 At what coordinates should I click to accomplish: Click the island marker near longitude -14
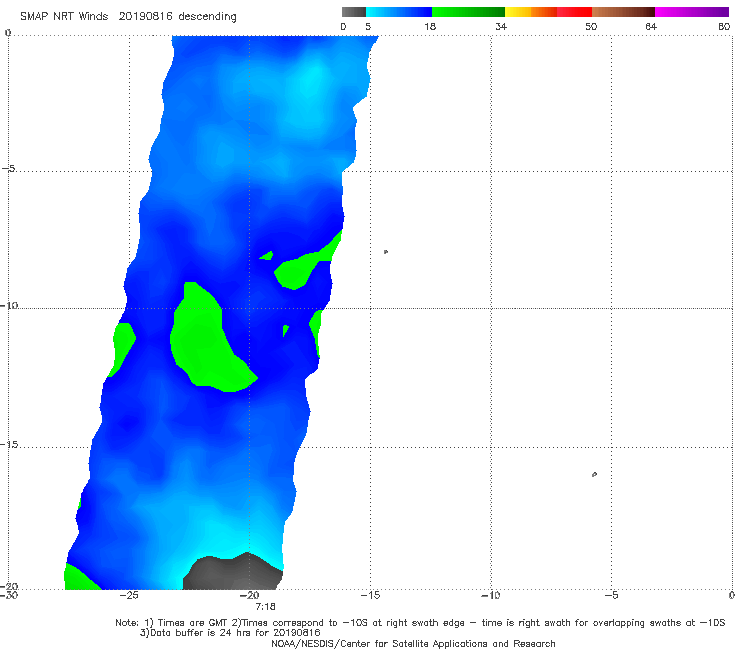[x=386, y=252]
